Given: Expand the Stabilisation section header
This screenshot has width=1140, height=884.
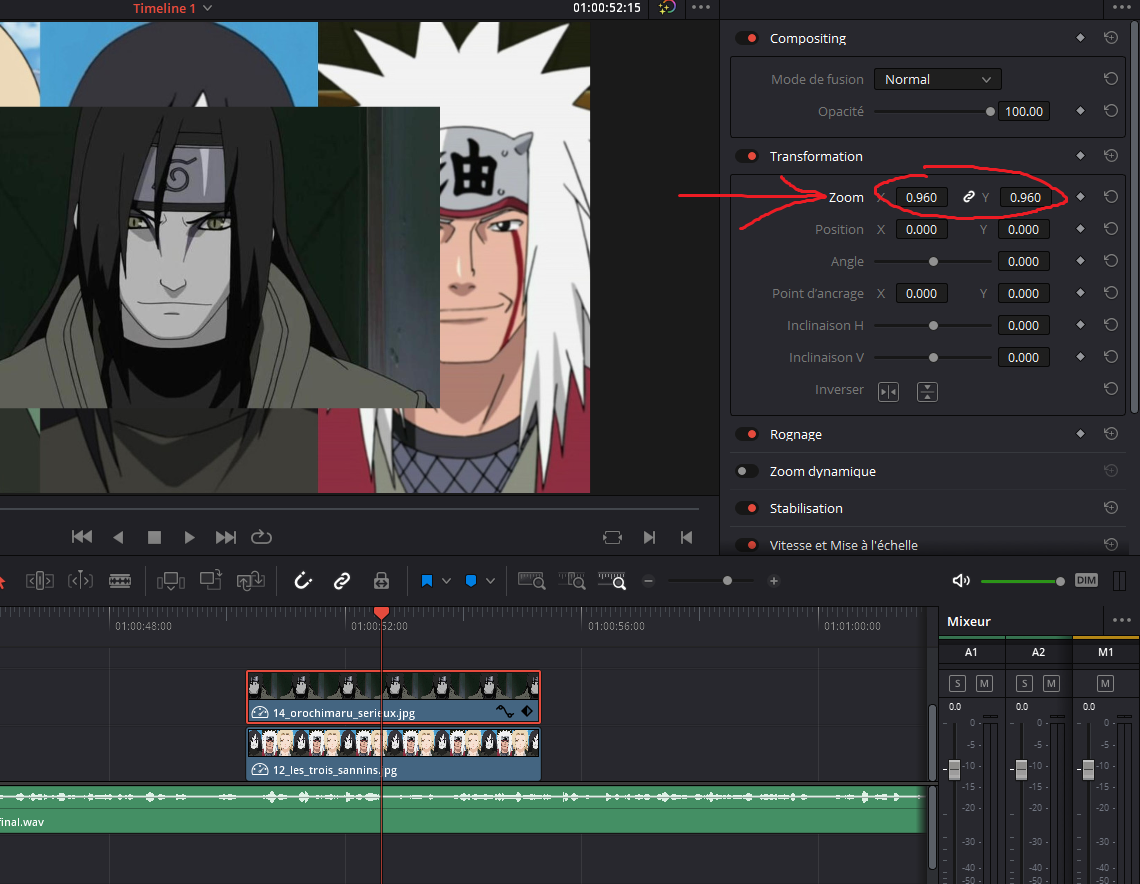Looking at the screenshot, I should (806, 509).
